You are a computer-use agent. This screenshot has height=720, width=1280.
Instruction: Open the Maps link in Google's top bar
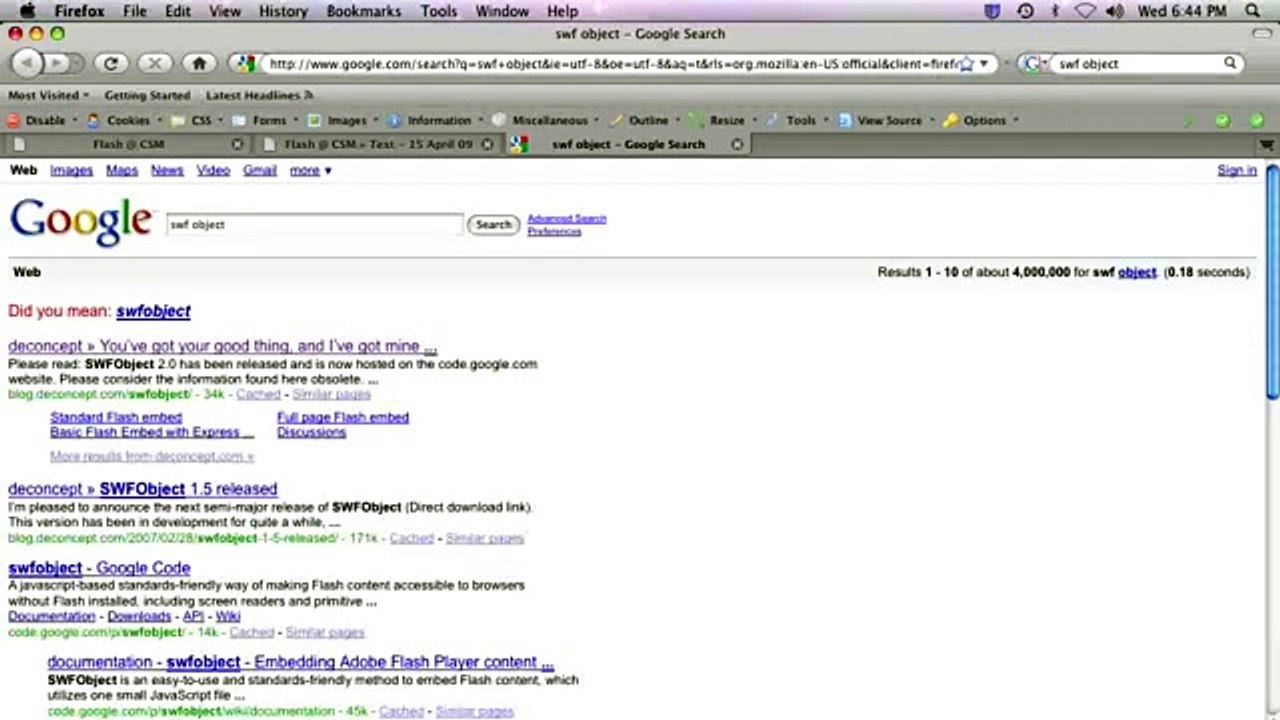point(122,170)
